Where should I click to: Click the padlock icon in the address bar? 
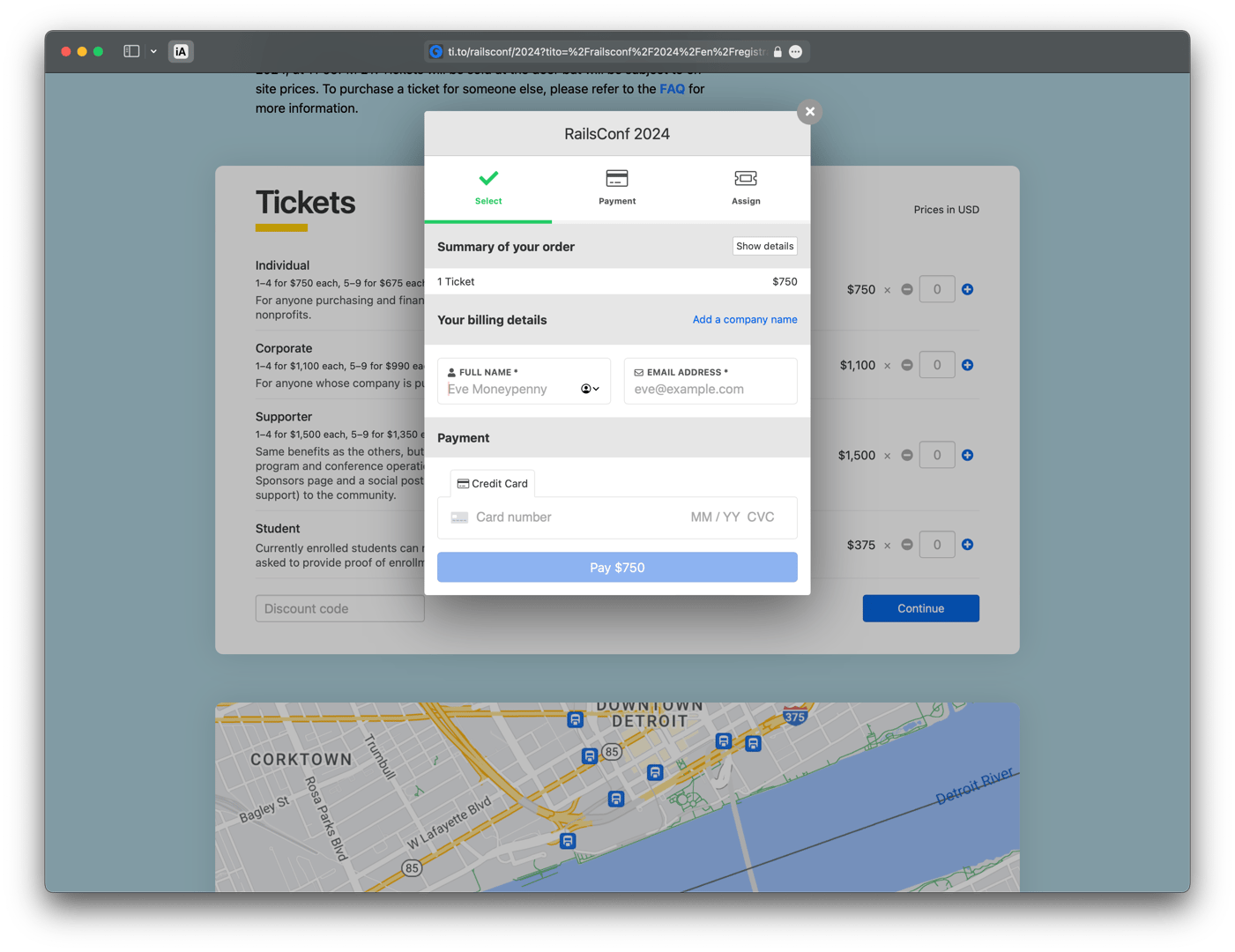point(777,52)
